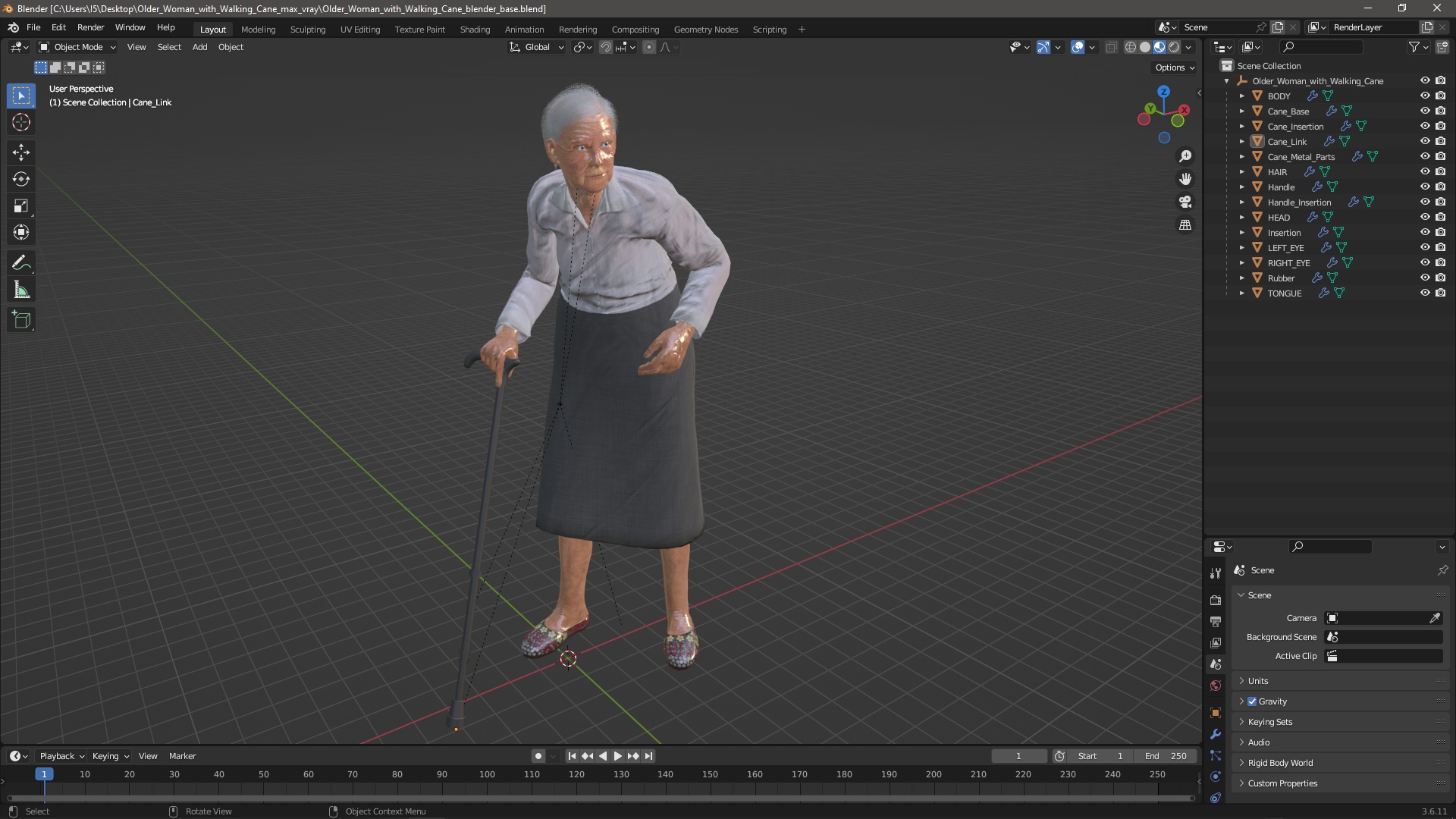Open the Render menu
The image size is (1456, 819).
tap(90, 27)
